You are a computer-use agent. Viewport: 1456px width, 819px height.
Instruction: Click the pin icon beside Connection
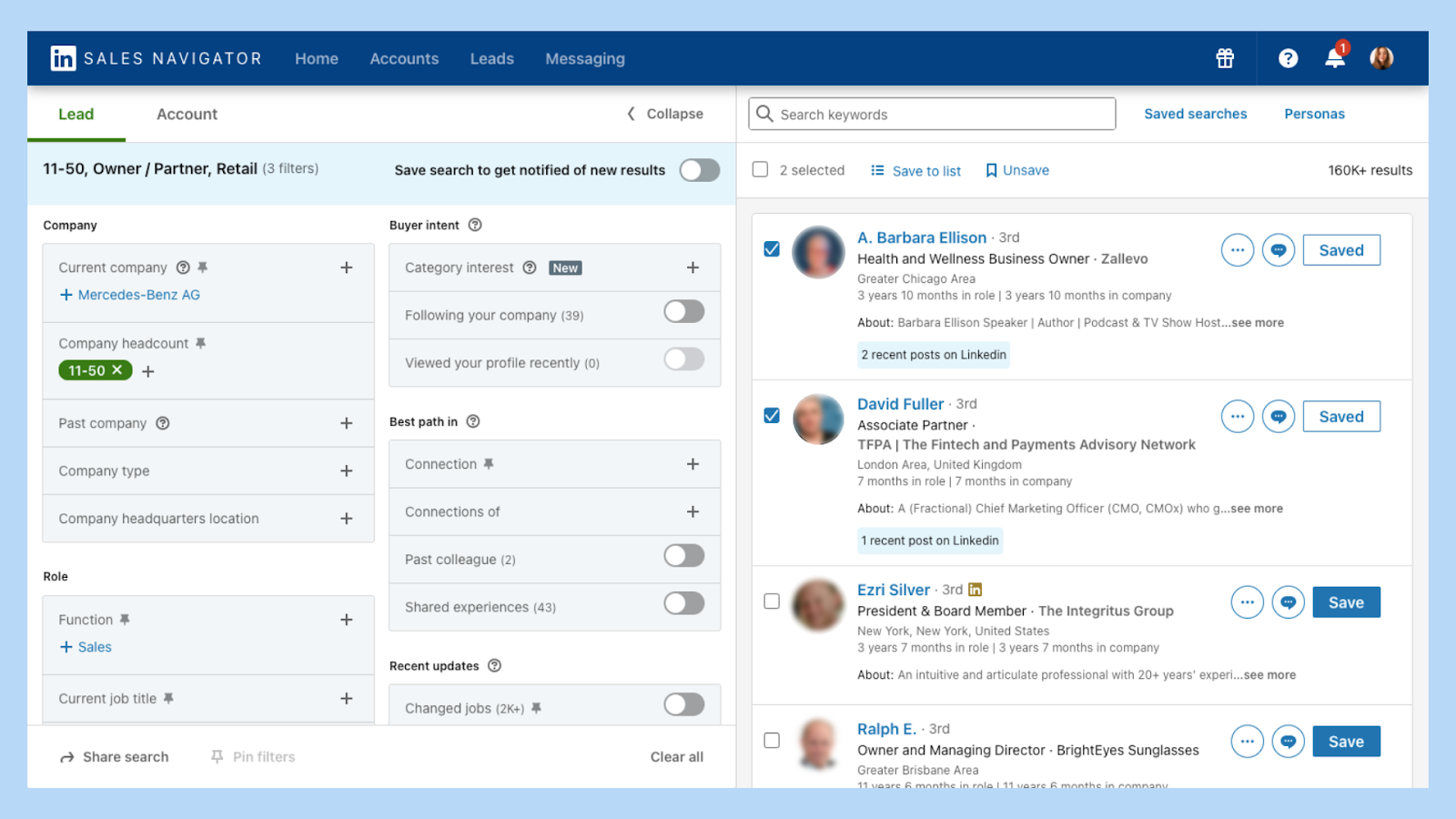(489, 464)
